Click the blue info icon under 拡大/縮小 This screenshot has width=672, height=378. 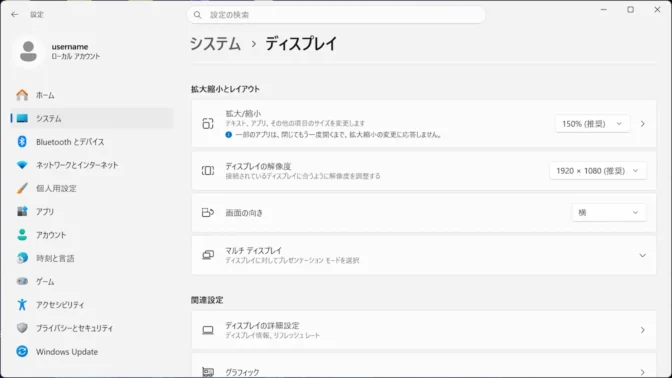click(228, 135)
